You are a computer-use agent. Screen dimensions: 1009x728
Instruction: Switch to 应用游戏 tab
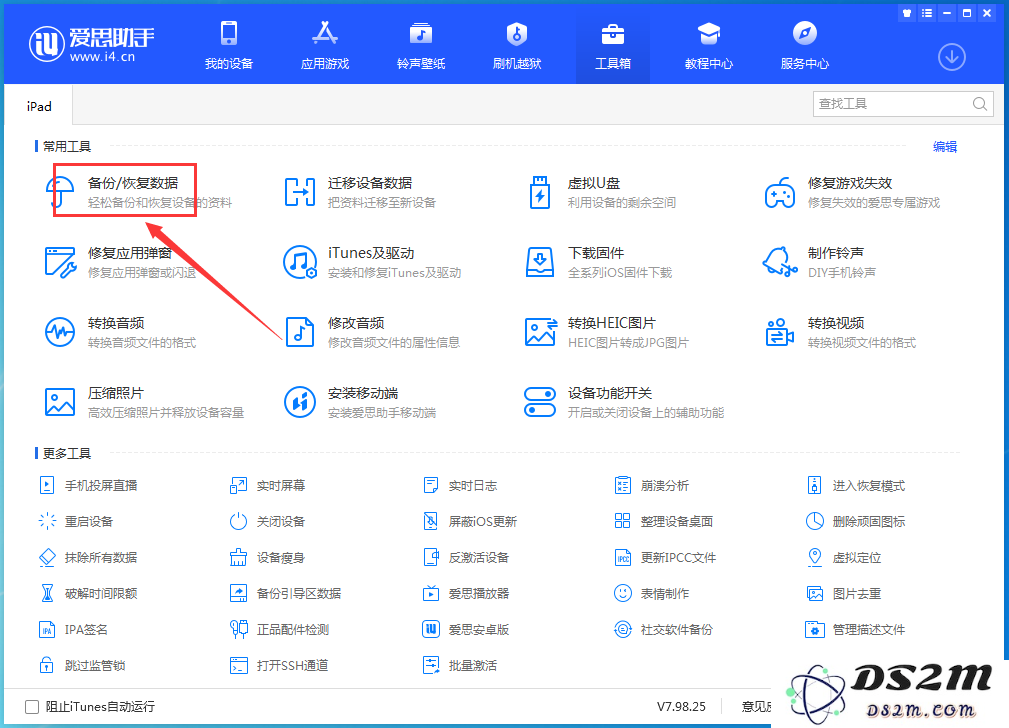pyautogui.click(x=325, y=44)
